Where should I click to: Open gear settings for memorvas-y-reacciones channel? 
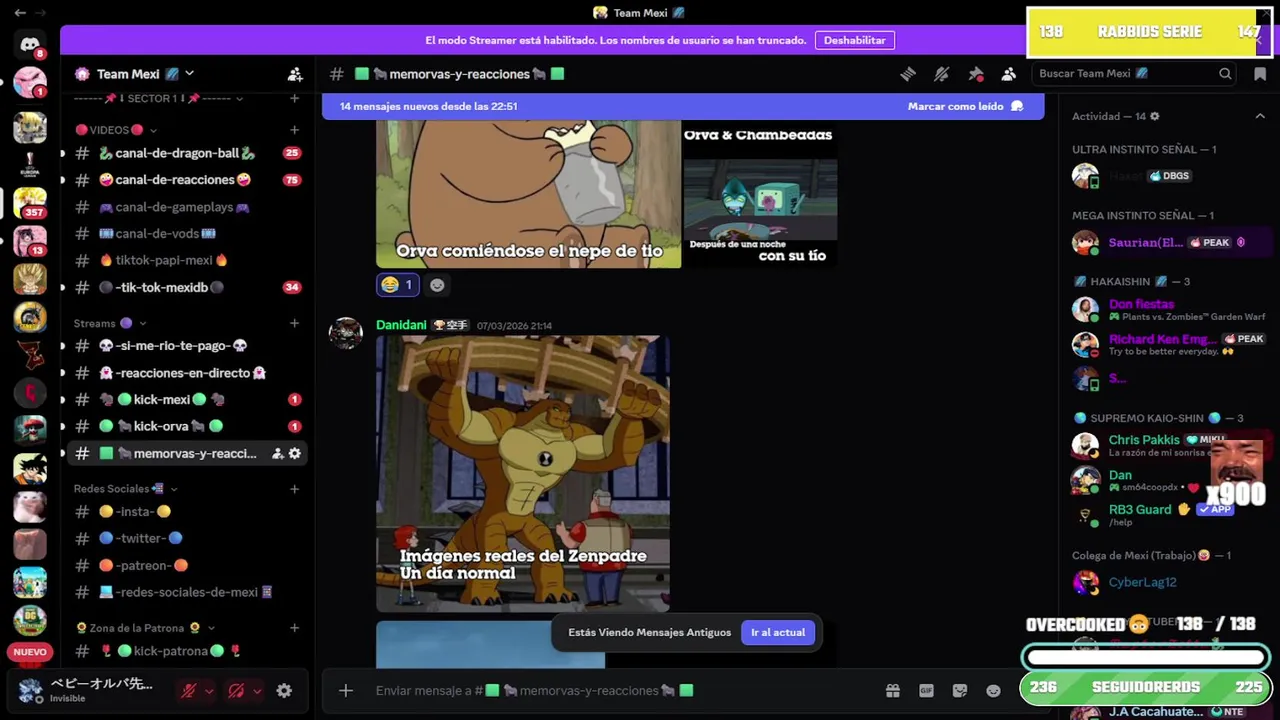click(294, 453)
